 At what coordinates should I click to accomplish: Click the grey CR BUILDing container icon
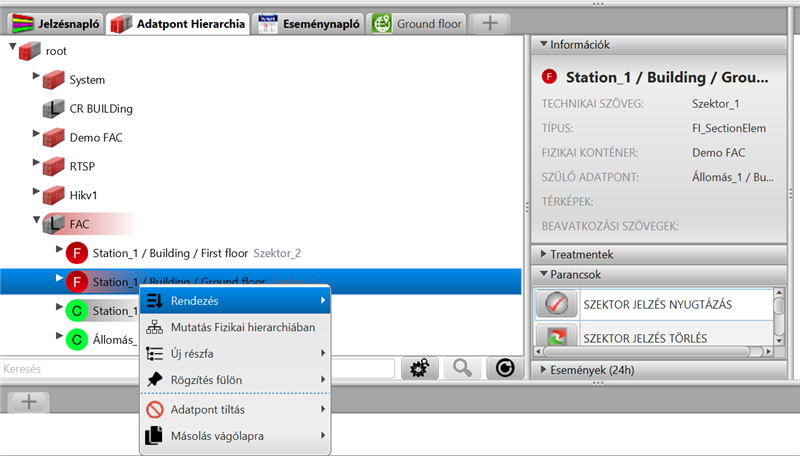pyautogui.click(x=53, y=108)
